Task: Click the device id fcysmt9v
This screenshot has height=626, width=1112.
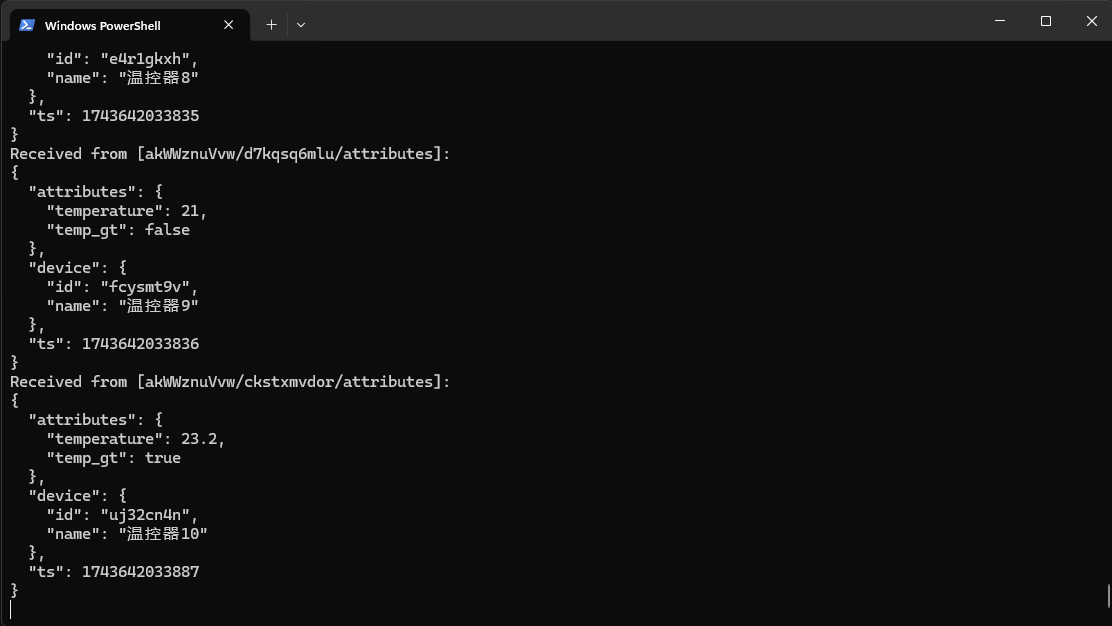Action: (144, 287)
